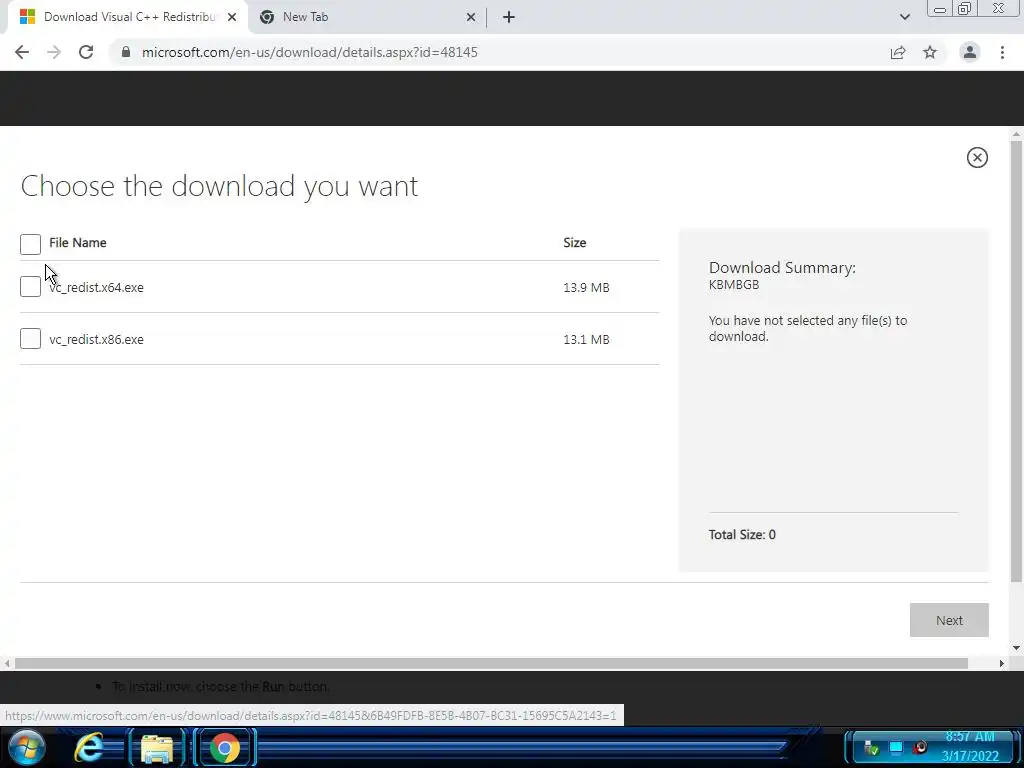
Task: Check vc_redist.x86.exe checkbox
Action: [30, 338]
